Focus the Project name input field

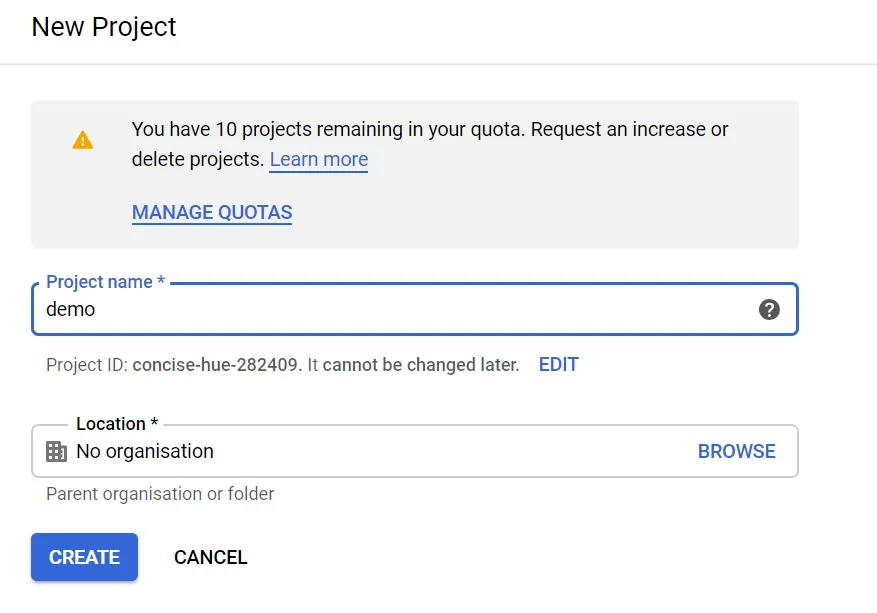pyautogui.click(x=414, y=309)
